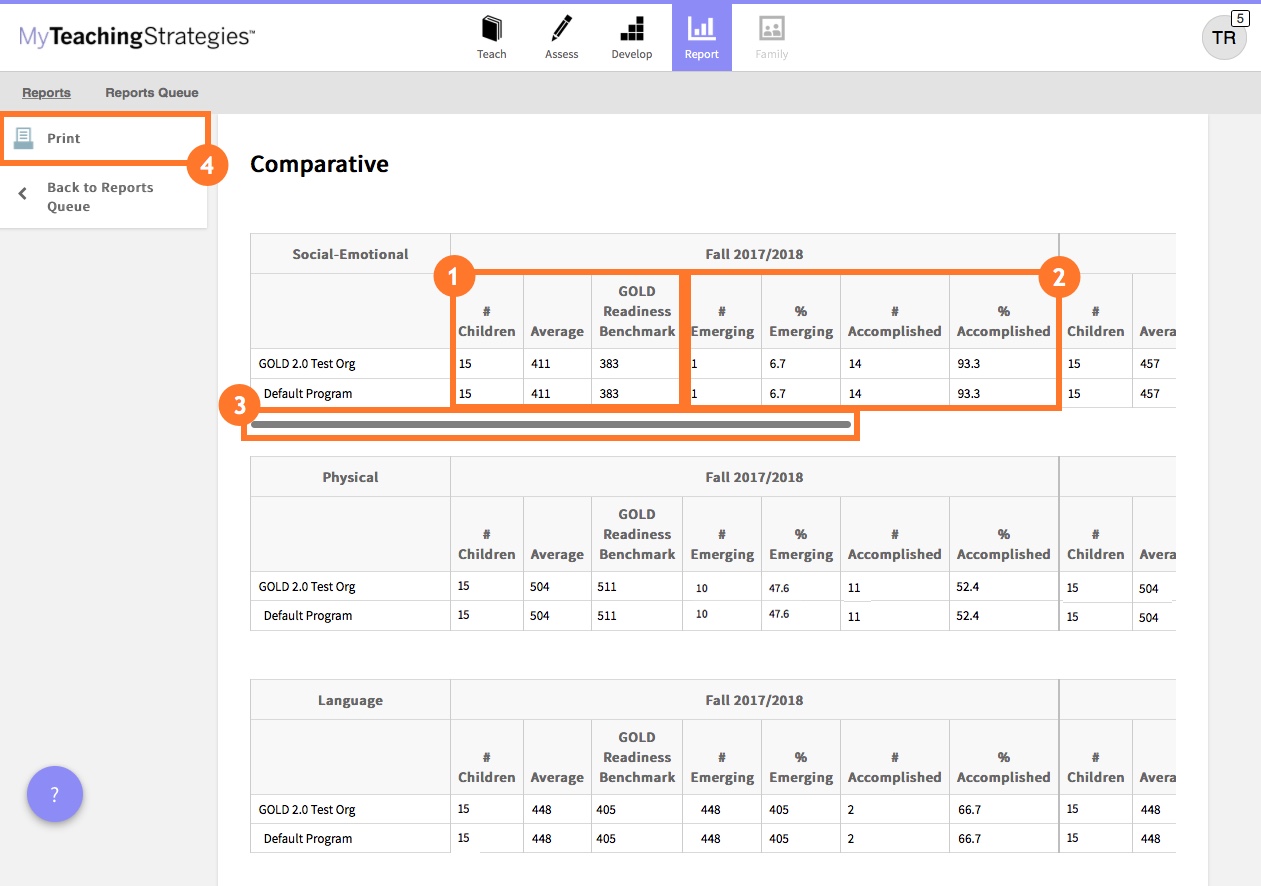Click the horizontal scrollbar under Social-Emotional table
The image size is (1261, 886).
(x=550, y=424)
